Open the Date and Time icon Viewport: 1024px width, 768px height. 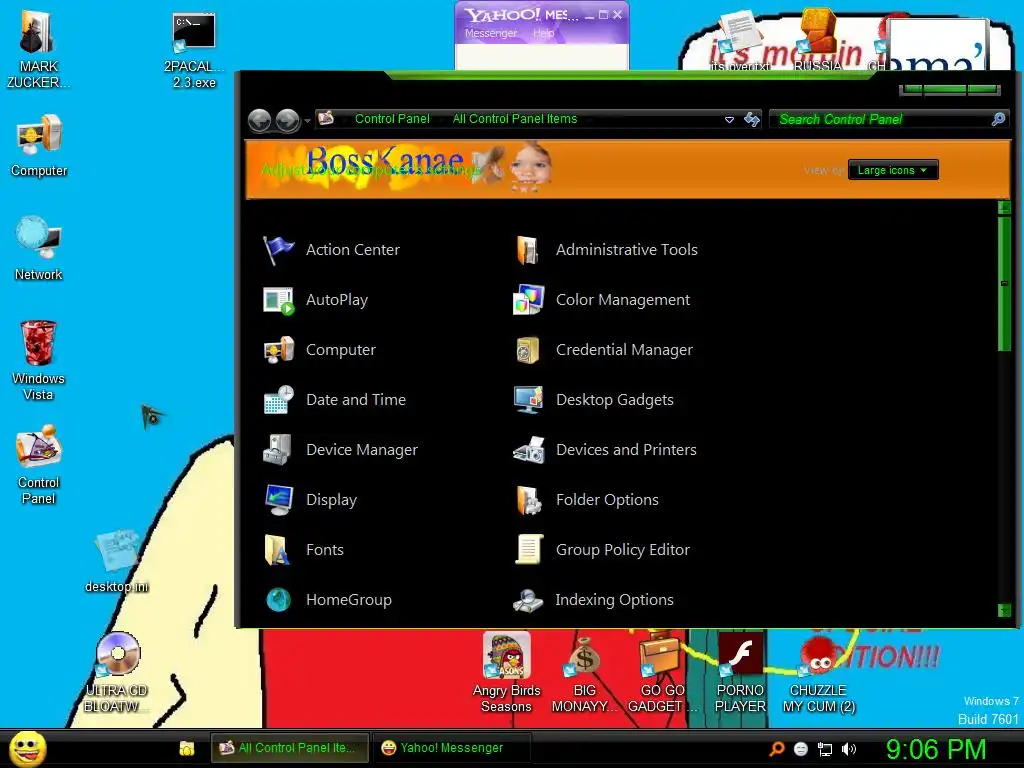point(279,400)
